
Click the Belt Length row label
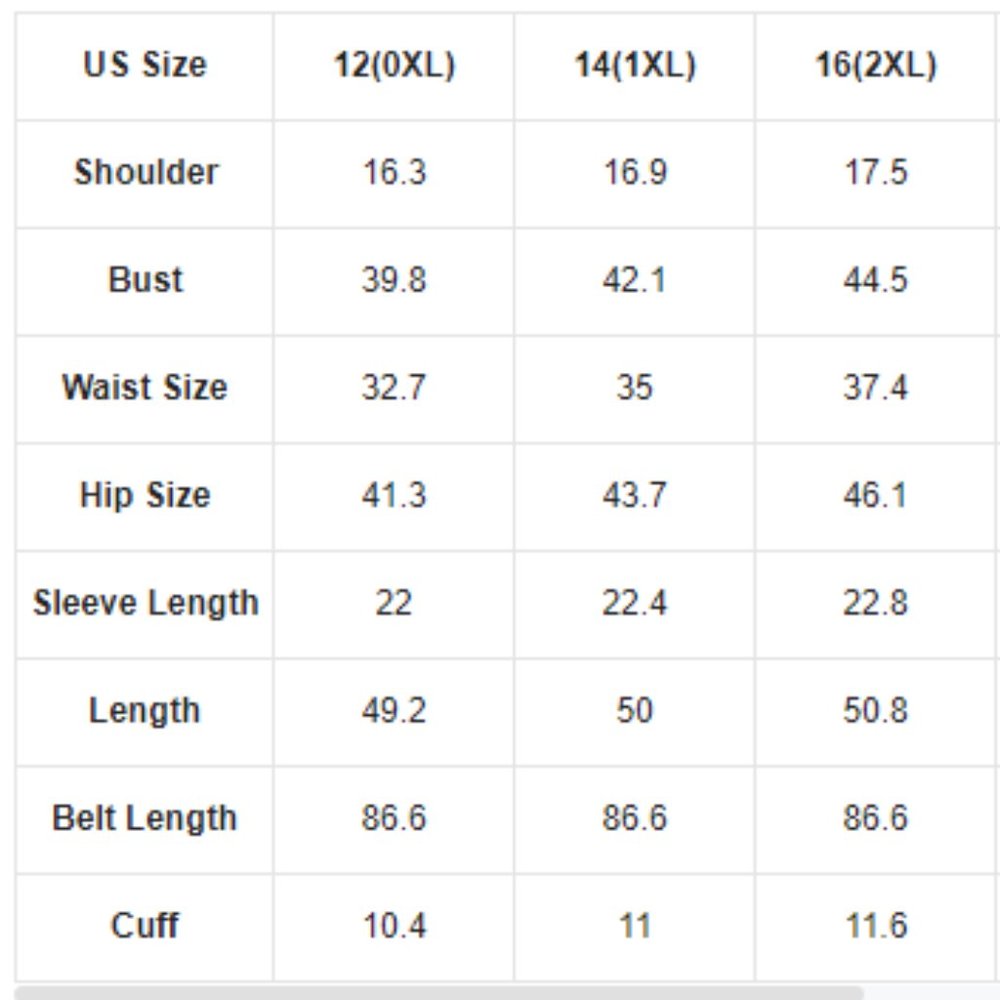(x=145, y=818)
